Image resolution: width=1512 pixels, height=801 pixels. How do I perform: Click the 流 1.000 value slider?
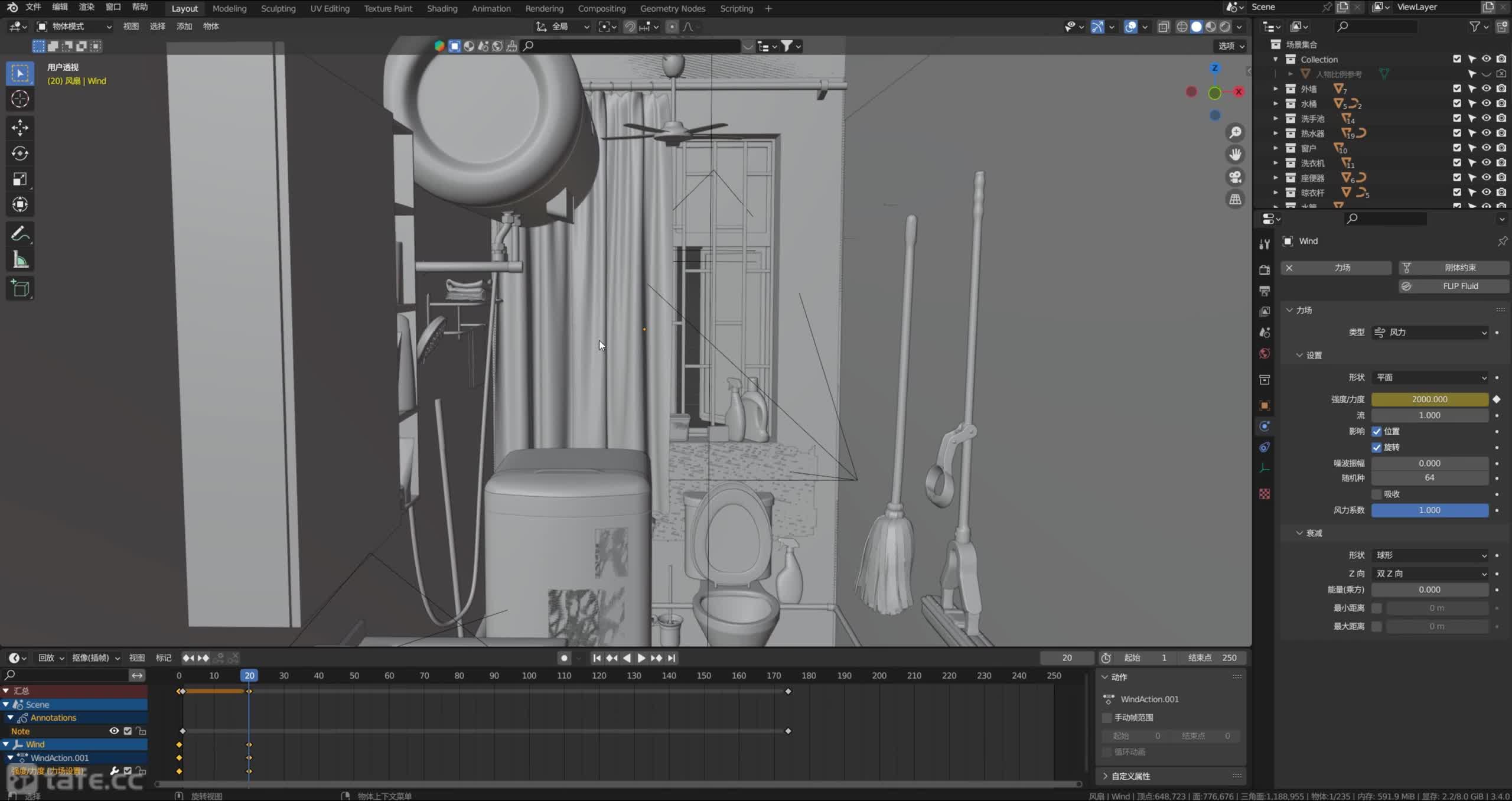(1429, 415)
